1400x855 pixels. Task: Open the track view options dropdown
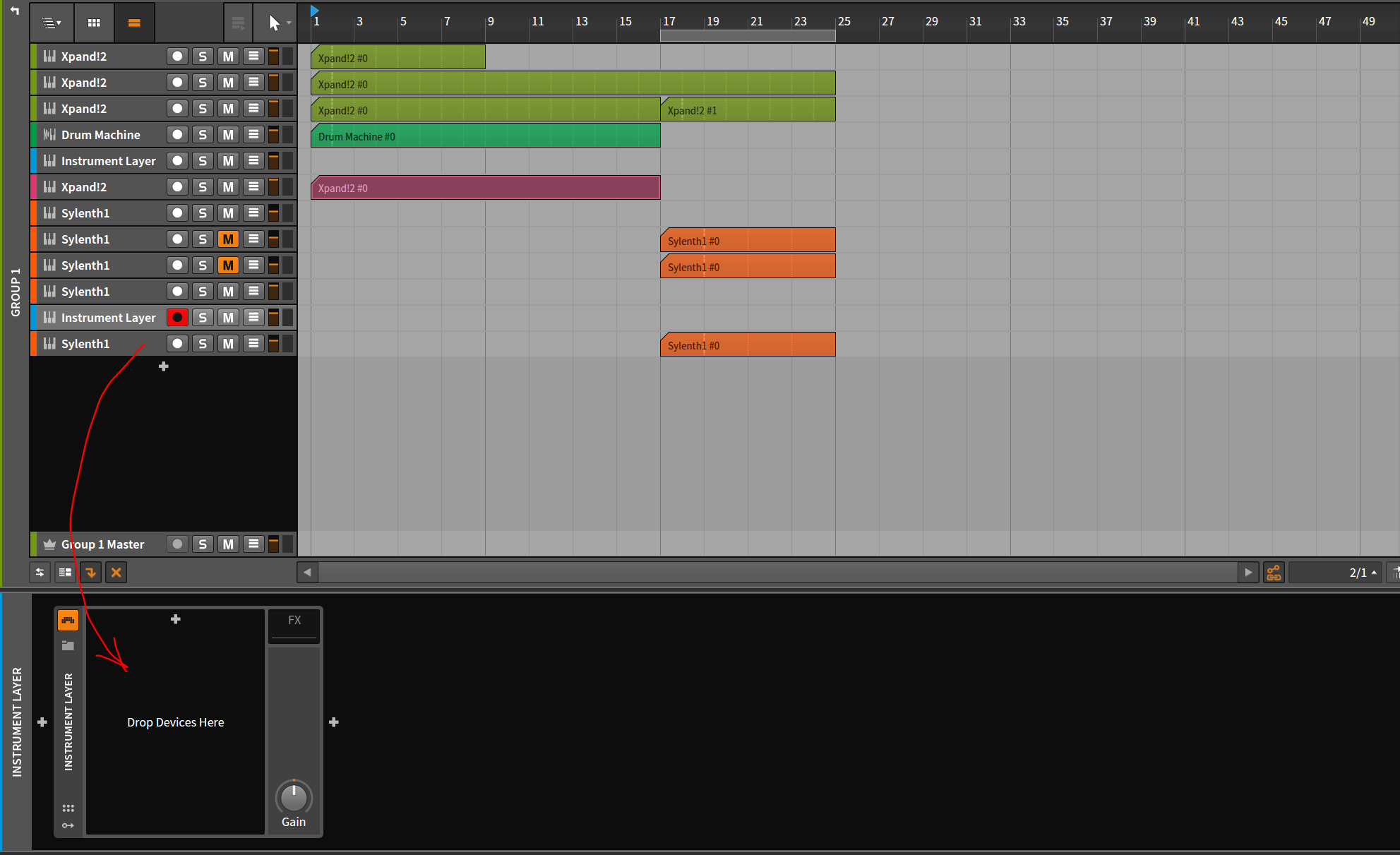tap(52, 23)
